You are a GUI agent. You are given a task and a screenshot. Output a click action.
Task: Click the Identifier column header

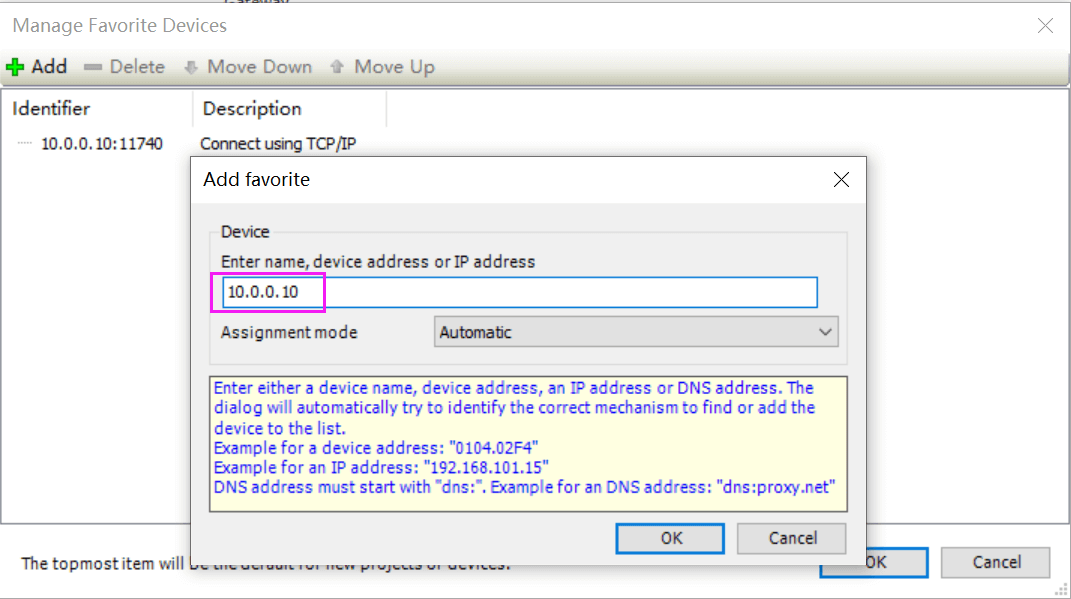pyautogui.click(x=52, y=109)
